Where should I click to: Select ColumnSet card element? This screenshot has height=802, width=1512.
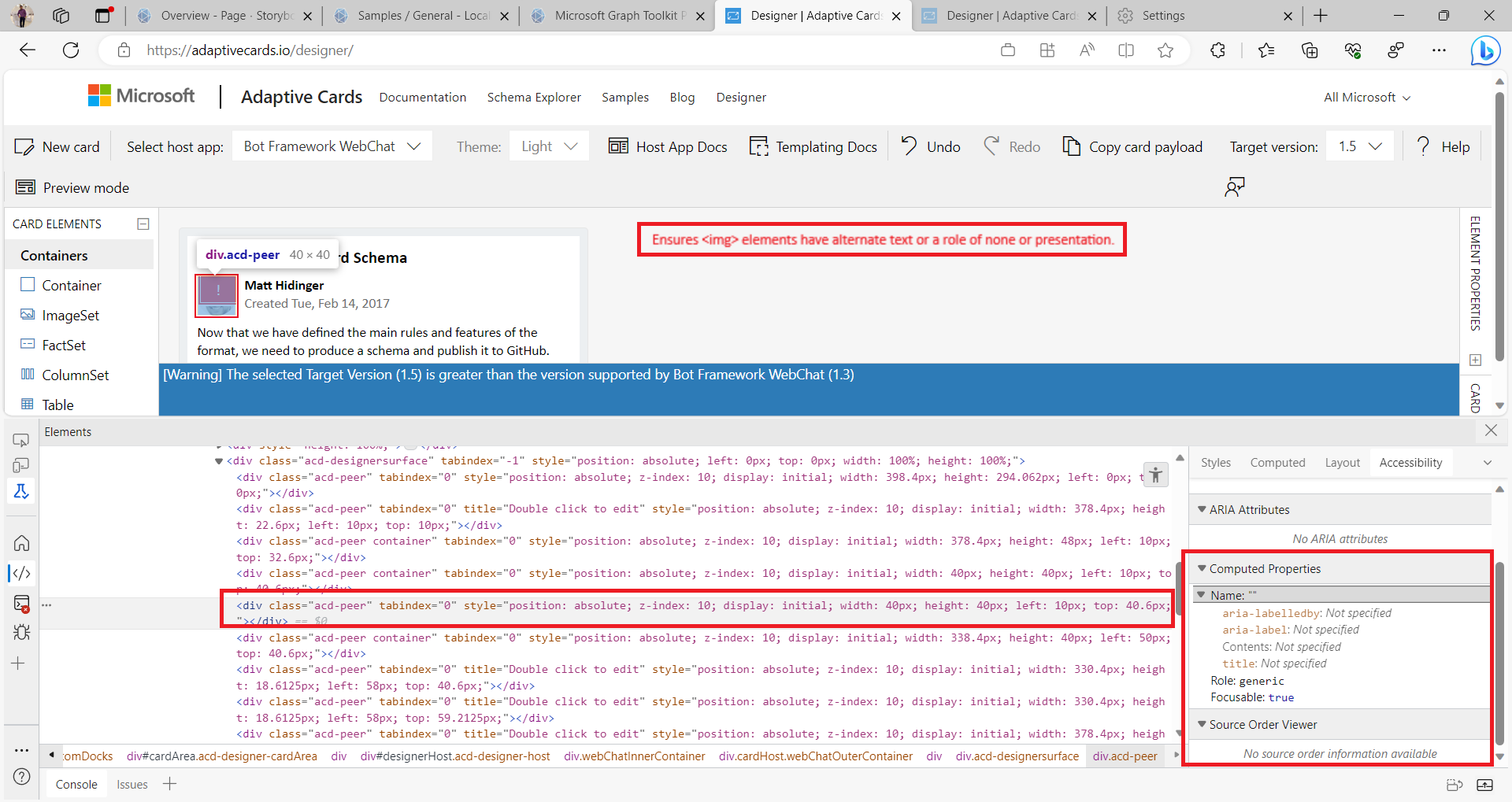75,375
